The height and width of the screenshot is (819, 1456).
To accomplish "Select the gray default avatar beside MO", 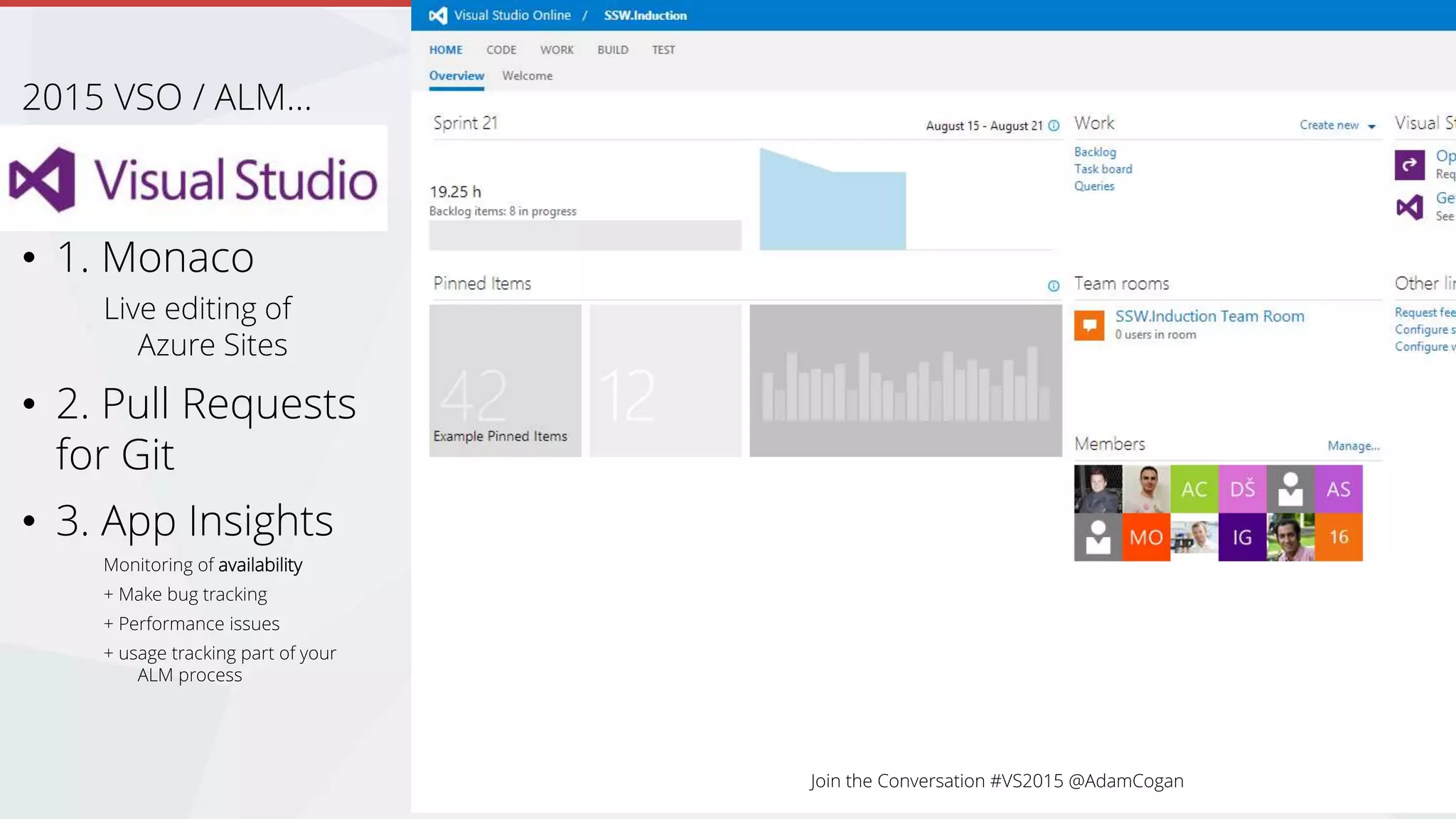I will [x=1098, y=537].
